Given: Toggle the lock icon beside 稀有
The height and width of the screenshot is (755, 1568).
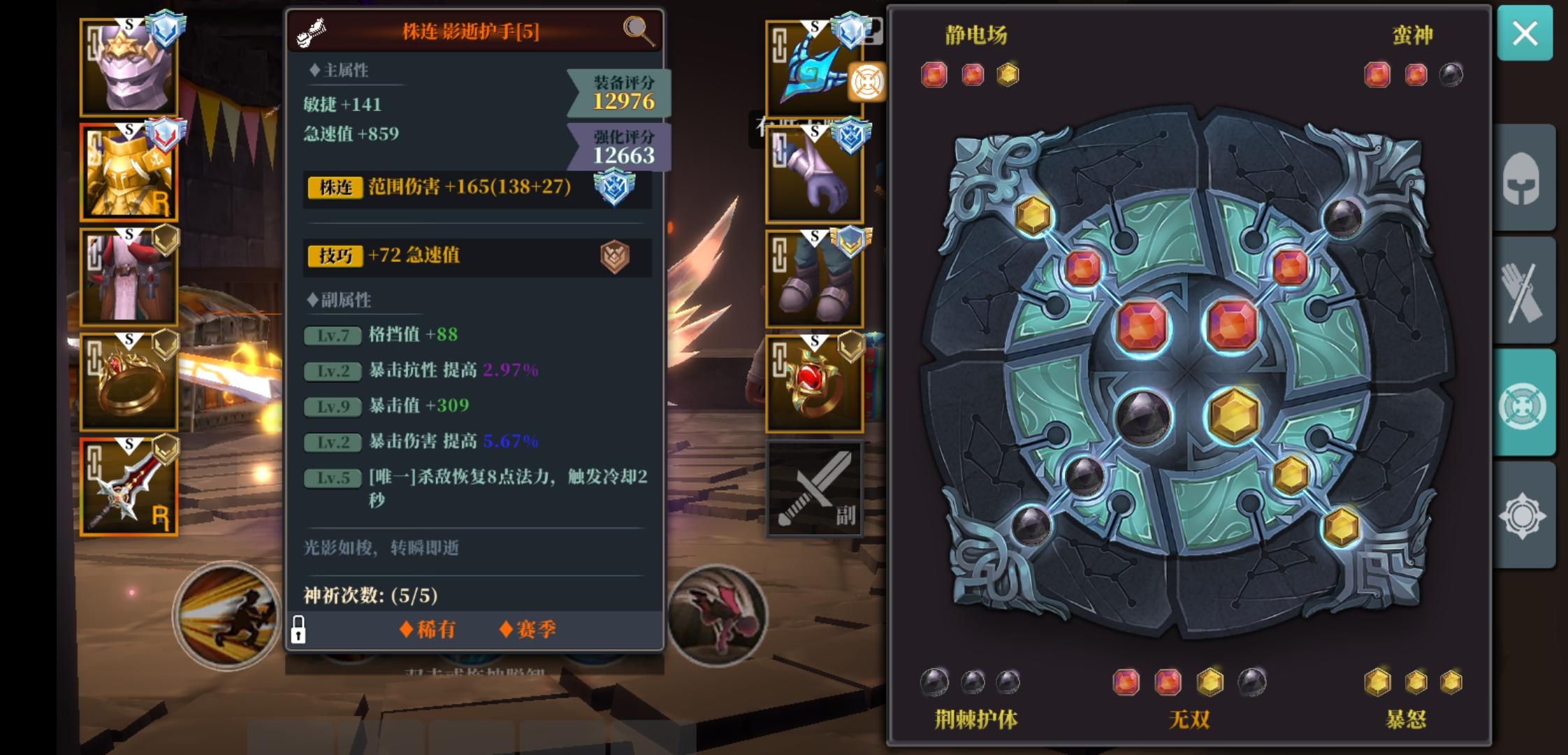Looking at the screenshot, I should click(x=298, y=629).
